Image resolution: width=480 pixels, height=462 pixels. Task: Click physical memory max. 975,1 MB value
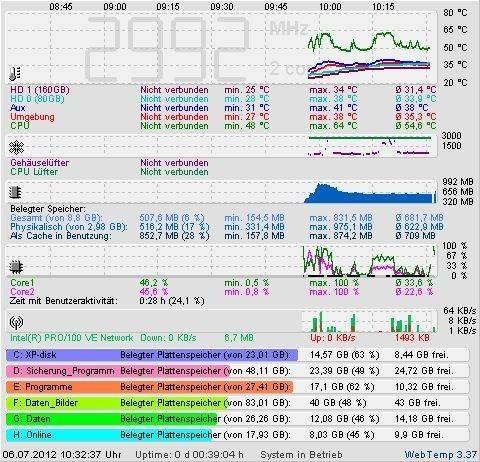pyautogui.click(x=341, y=227)
